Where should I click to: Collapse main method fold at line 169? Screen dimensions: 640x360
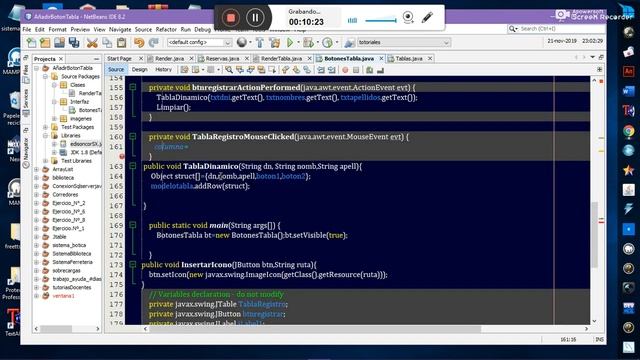click(133, 225)
